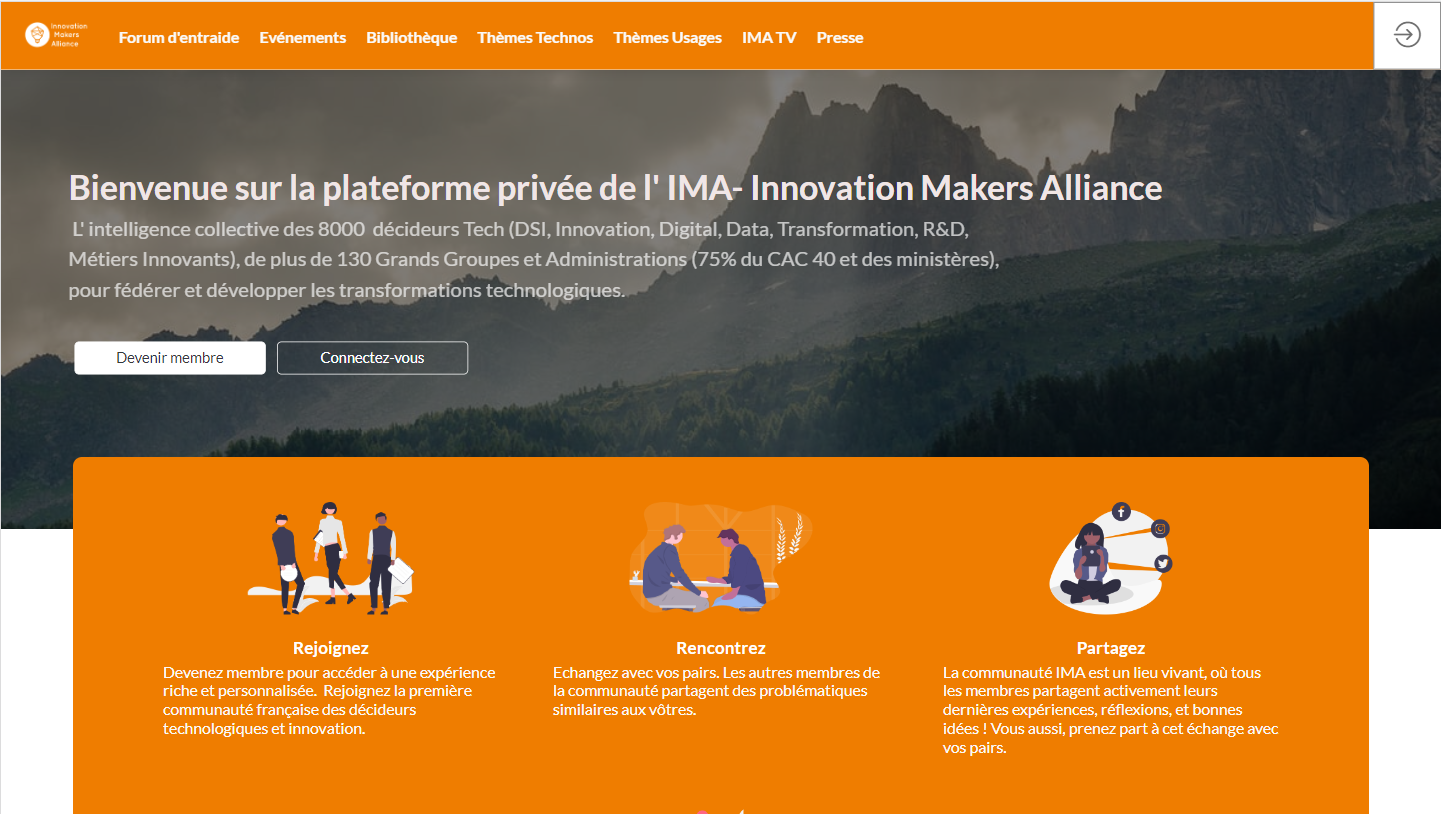Click the Partagez heading
This screenshot has height=814, width=1441.
(x=1111, y=648)
